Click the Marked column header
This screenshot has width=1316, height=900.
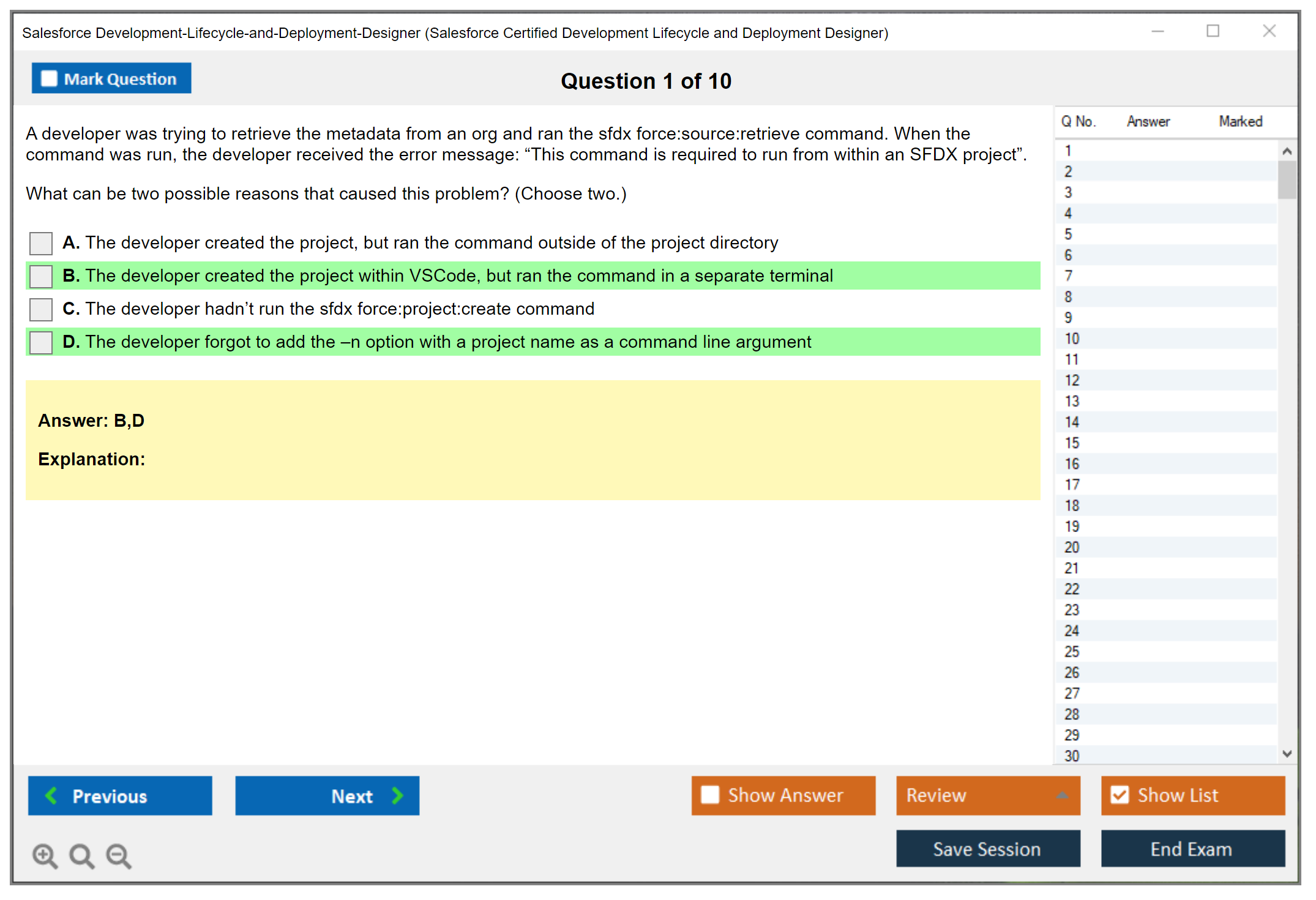pyautogui.click(x=1240, y=121)
